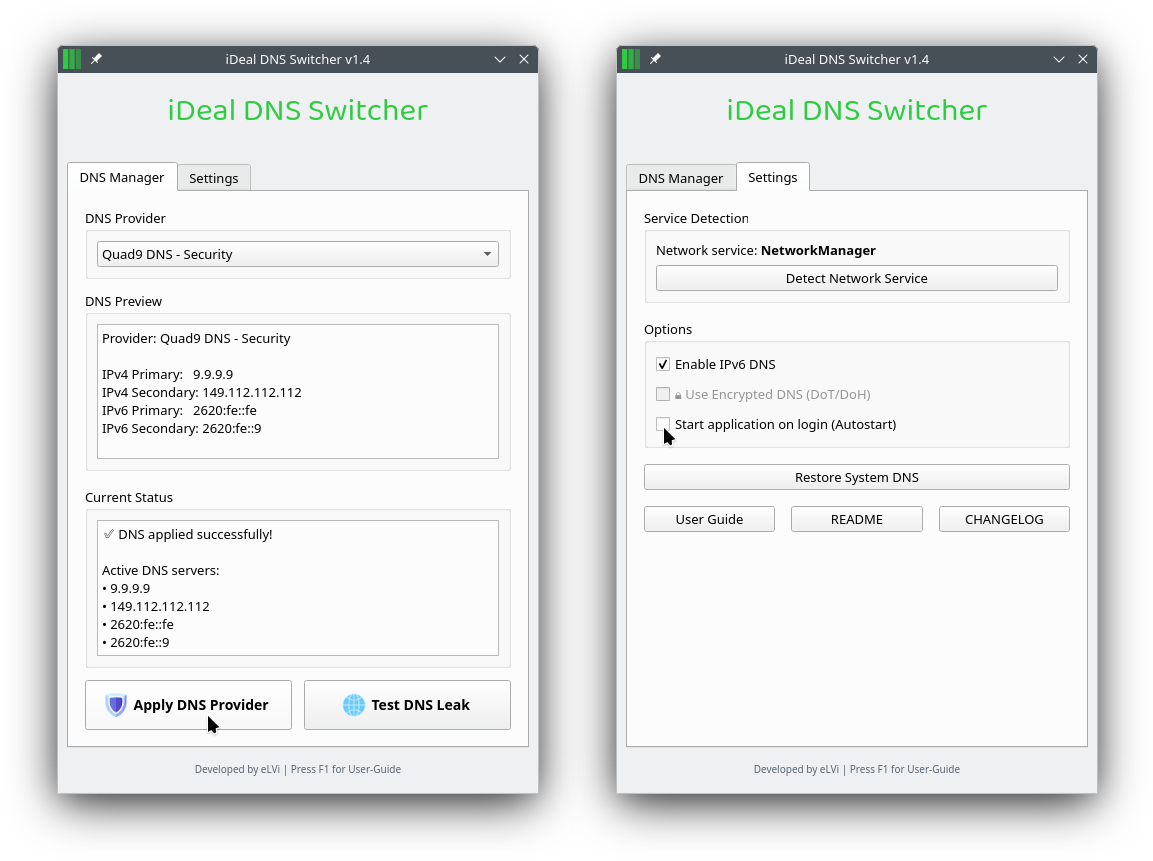This screenshot has width=1153, height=861.
Task: Toggle pin icon in left window titlebar
Action: tap(96, 59)
